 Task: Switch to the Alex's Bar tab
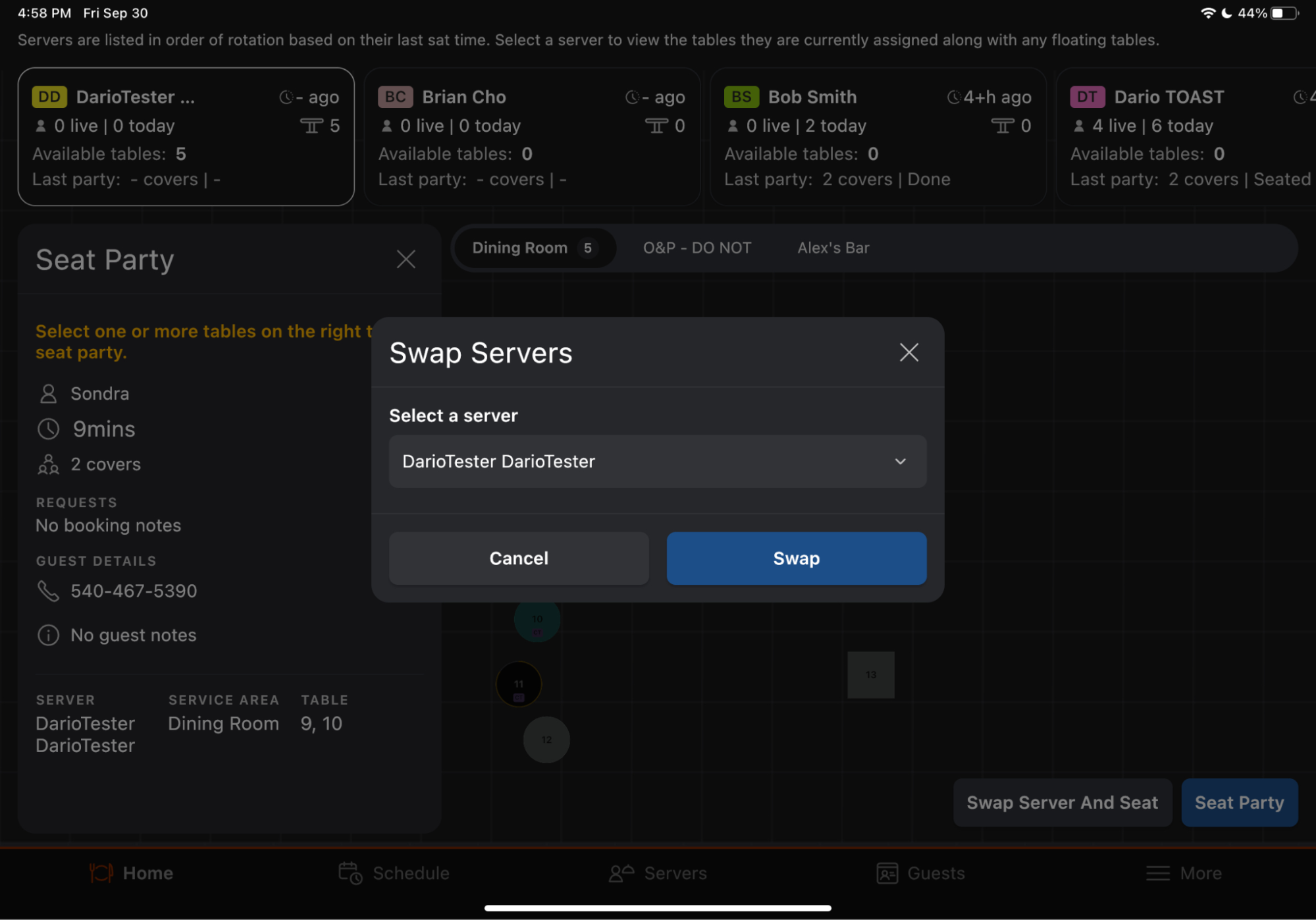click(x=833, y=248)
